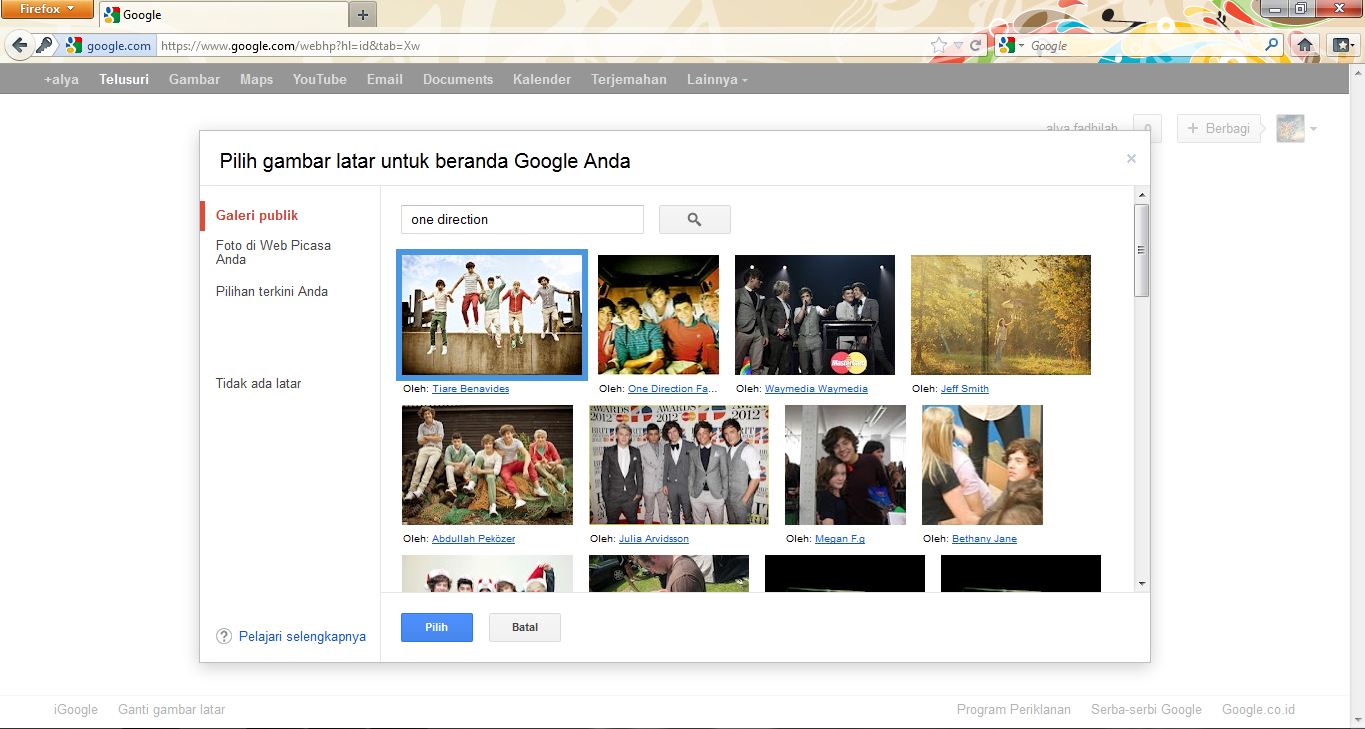Open Abdullah Peközer author link

[x=473, y=538]
